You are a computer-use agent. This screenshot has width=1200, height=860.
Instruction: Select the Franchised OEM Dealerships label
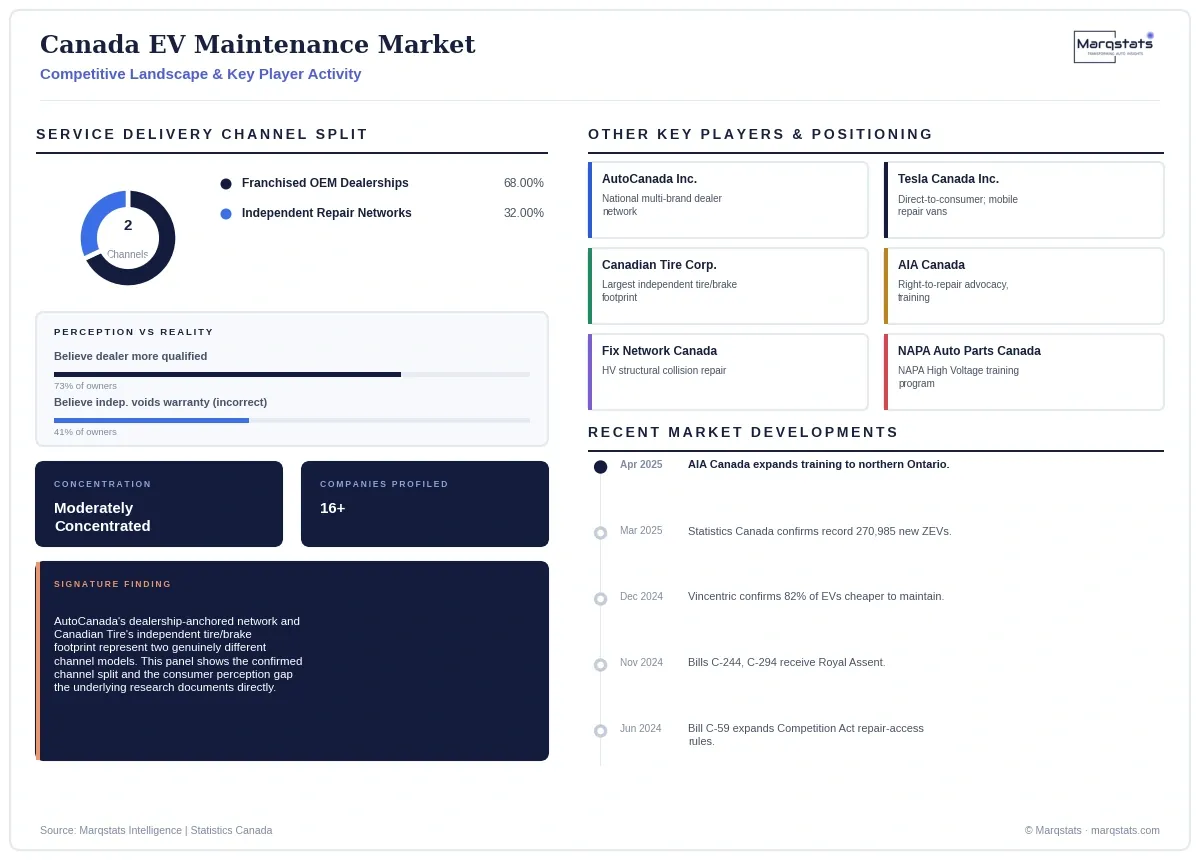[325, 183]
